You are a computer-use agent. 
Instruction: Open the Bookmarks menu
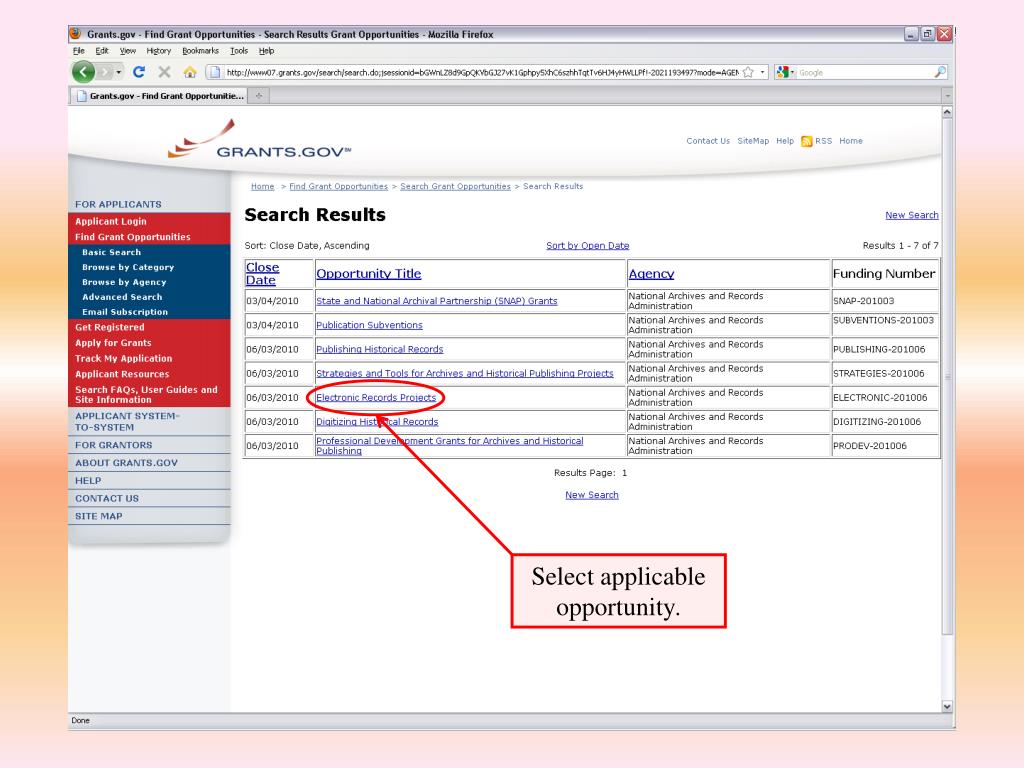(x=200, y=51)
